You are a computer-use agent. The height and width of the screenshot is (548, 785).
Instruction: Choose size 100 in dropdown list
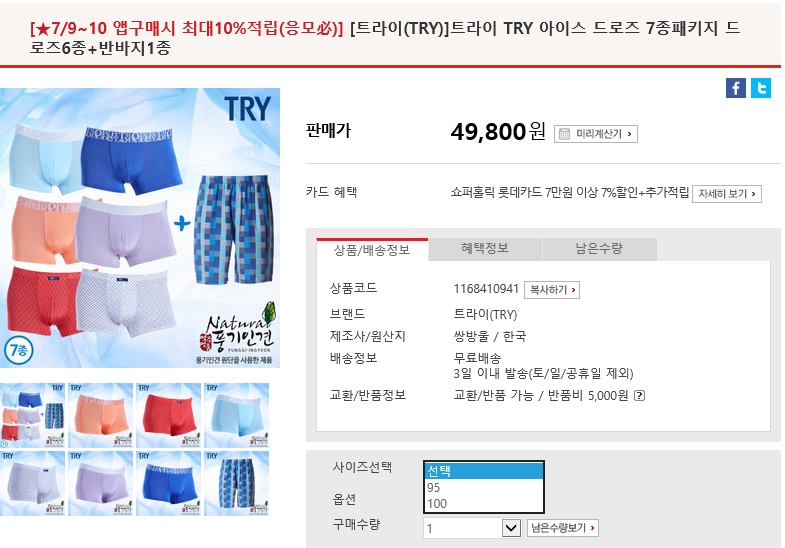point(484,504)
